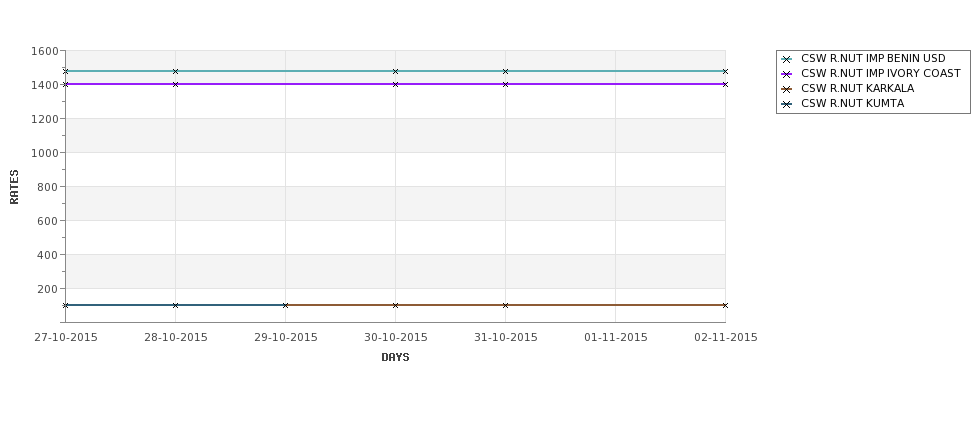Click the 27-10-2015 x-axis date label

66,337
